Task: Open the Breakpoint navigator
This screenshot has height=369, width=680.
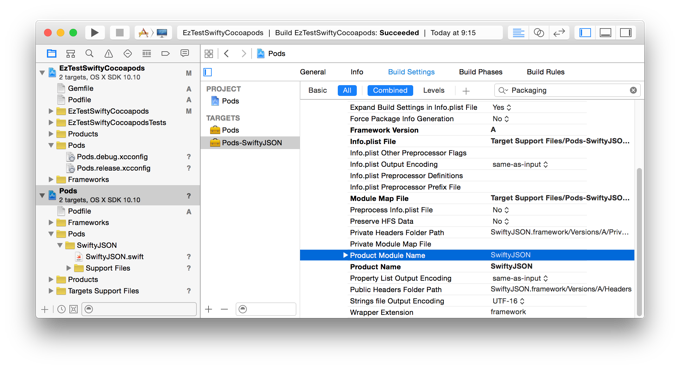Action: tap(165, 53)
